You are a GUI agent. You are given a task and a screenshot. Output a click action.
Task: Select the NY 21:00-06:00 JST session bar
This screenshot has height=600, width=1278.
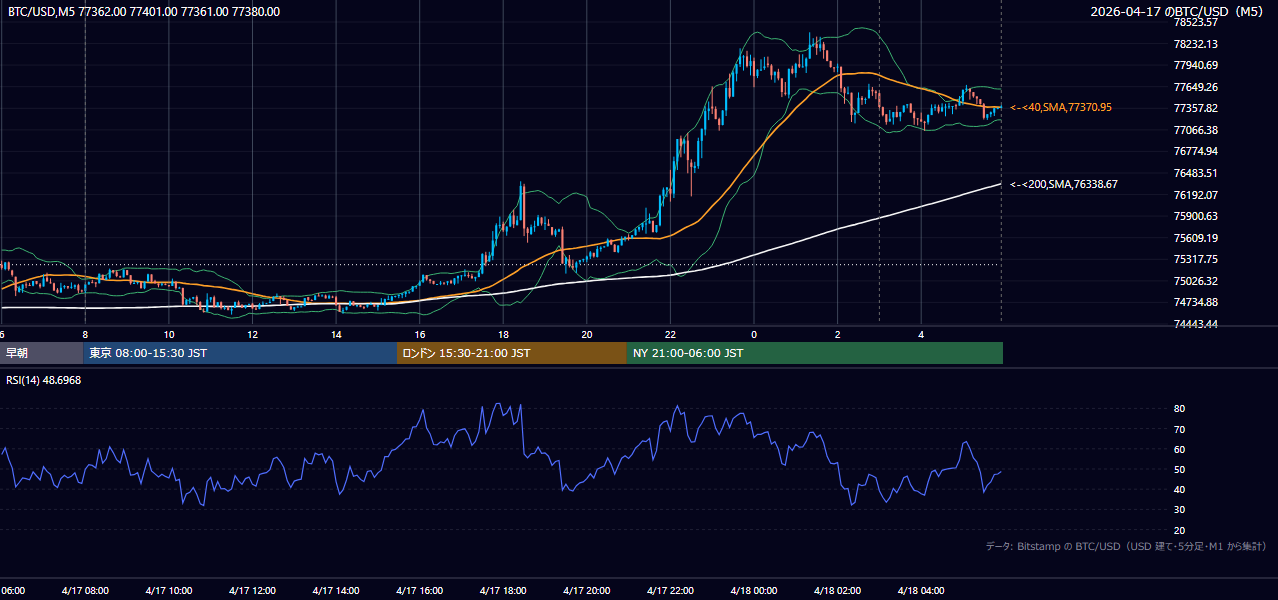click(x=815, y=353)
